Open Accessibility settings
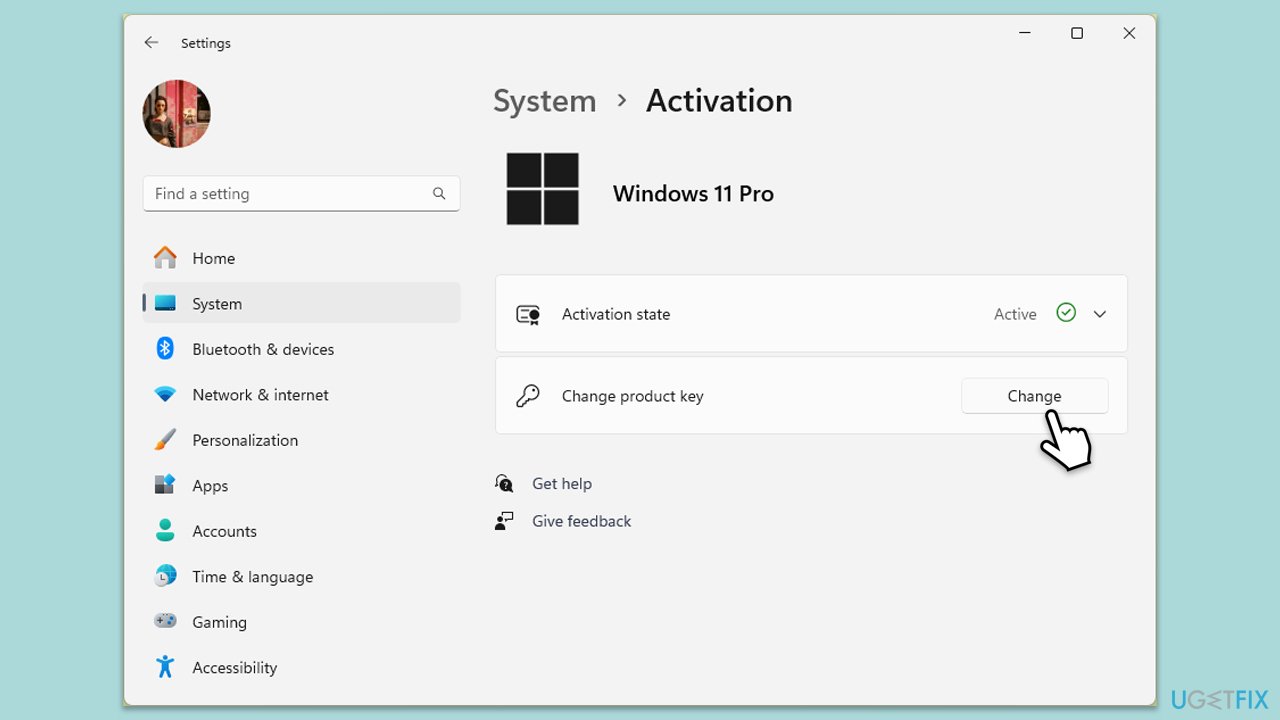1280x720 pixels. (301, 667)
